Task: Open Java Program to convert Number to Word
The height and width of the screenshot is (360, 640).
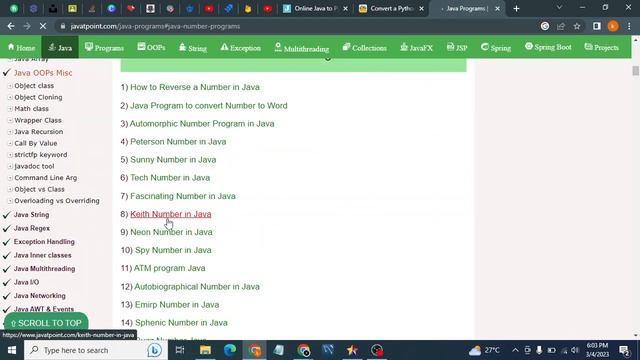Action: [209, 105]
